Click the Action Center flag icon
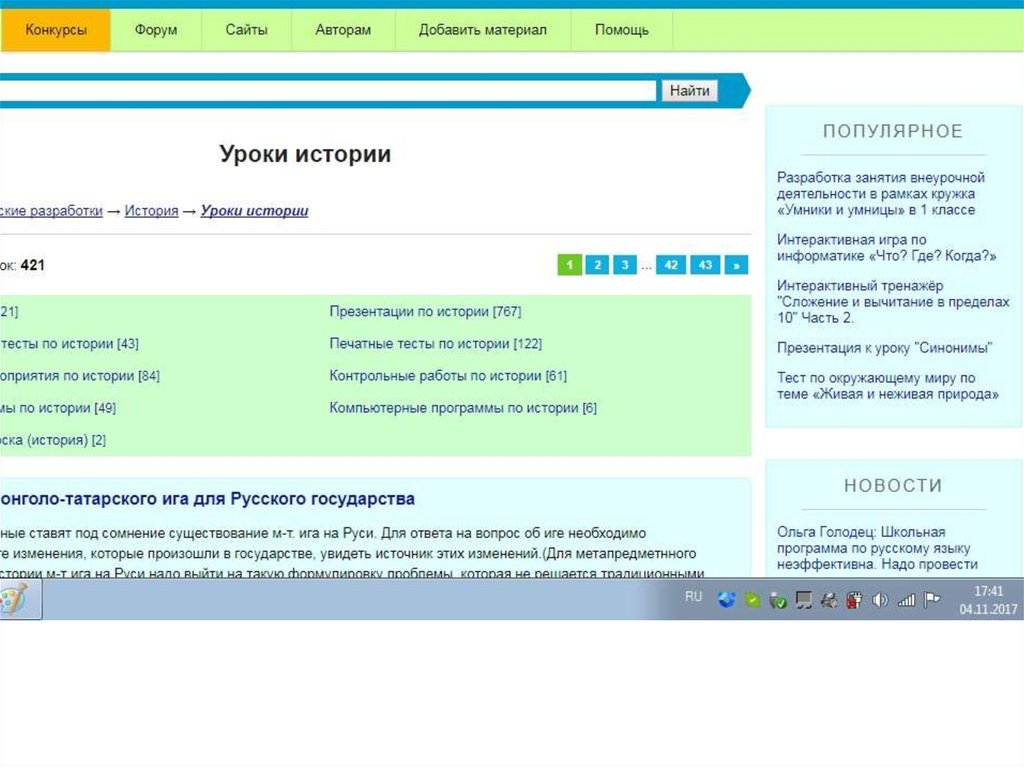 pos(931,600)
